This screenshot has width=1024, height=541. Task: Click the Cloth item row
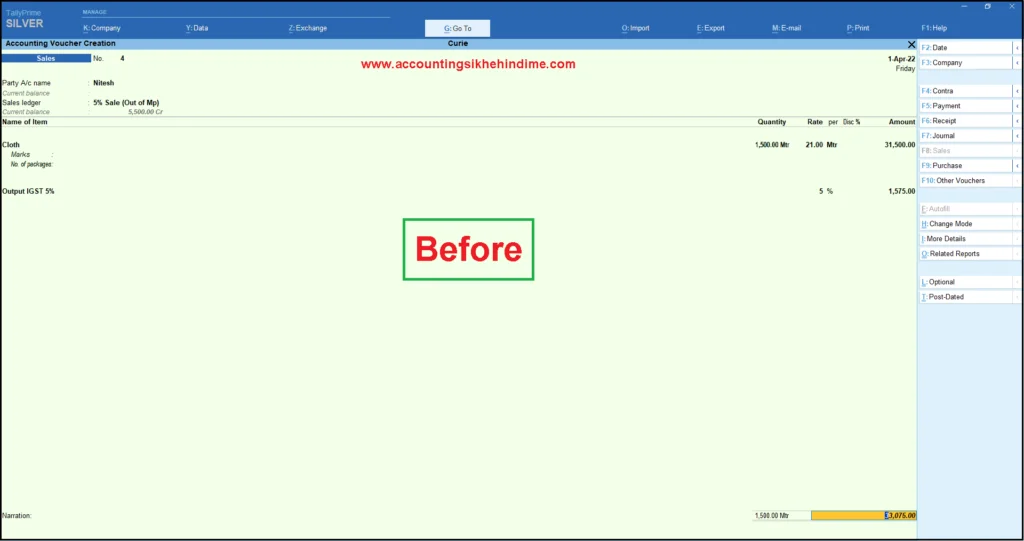458,145
